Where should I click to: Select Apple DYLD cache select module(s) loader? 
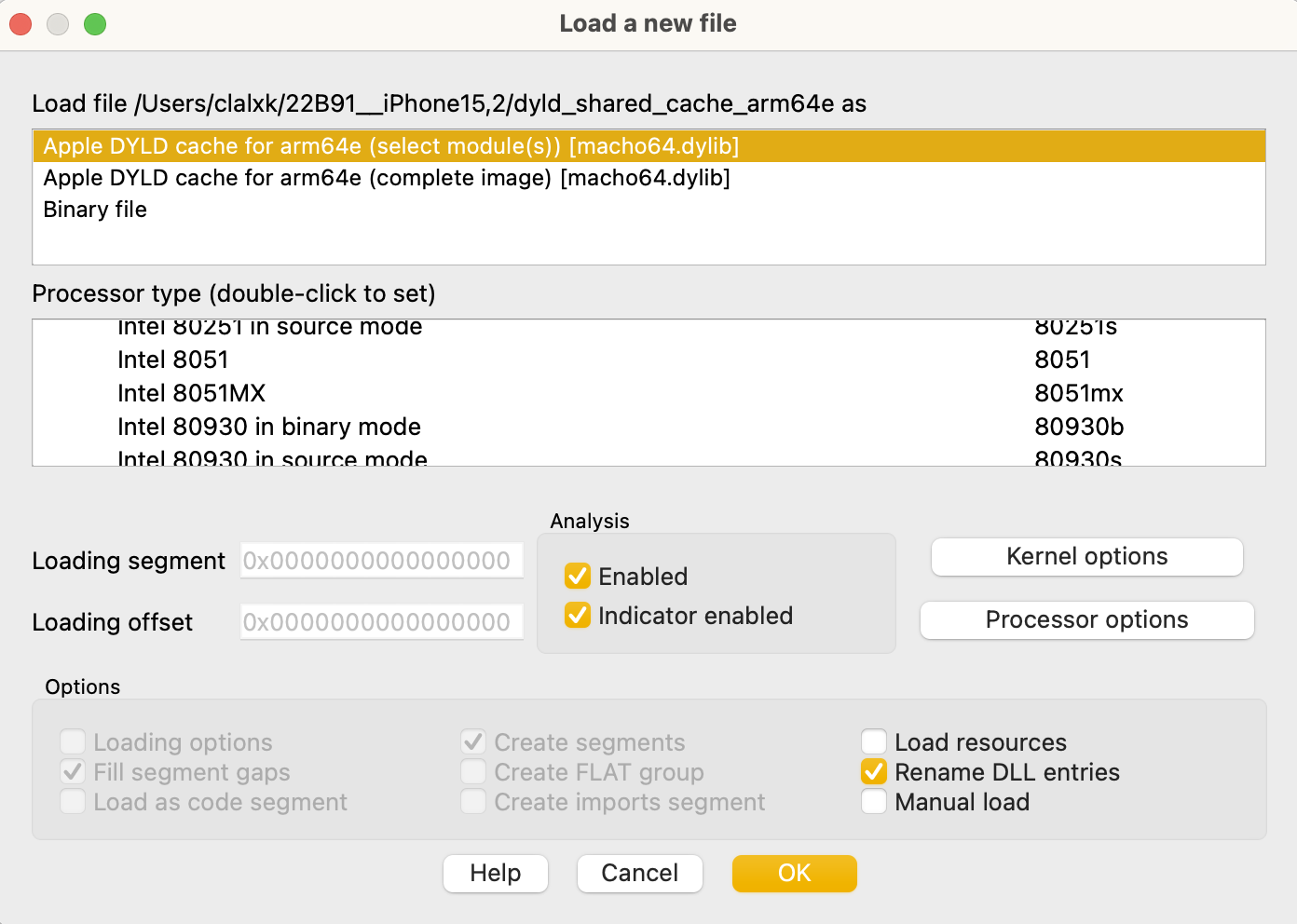[x=391, y=146]
